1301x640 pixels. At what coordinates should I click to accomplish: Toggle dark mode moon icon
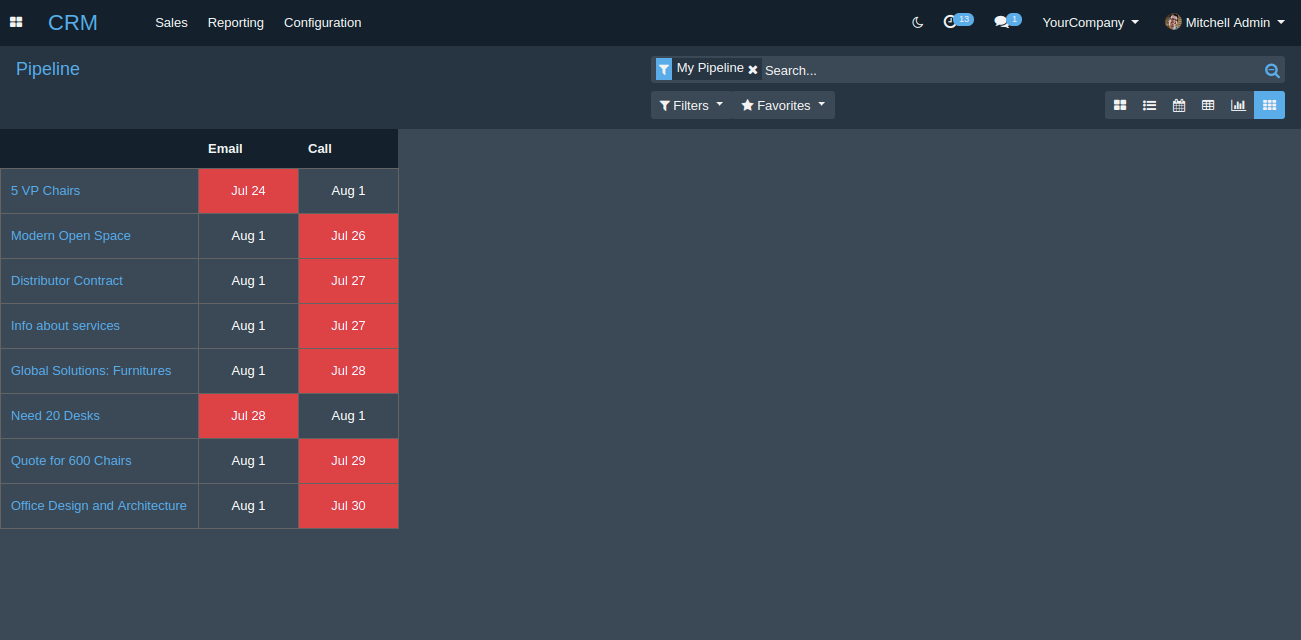[x=918, y=22]
